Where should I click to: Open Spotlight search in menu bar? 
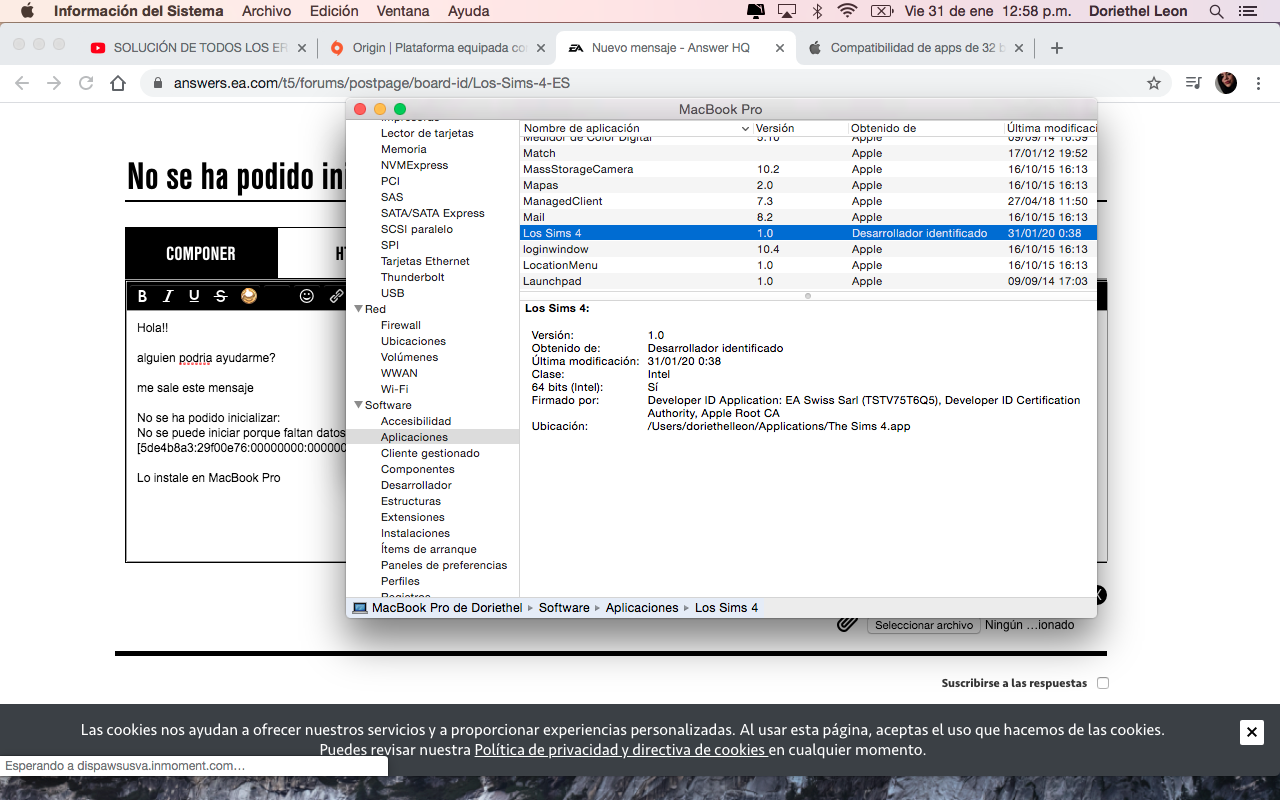tap(1216, 11)
